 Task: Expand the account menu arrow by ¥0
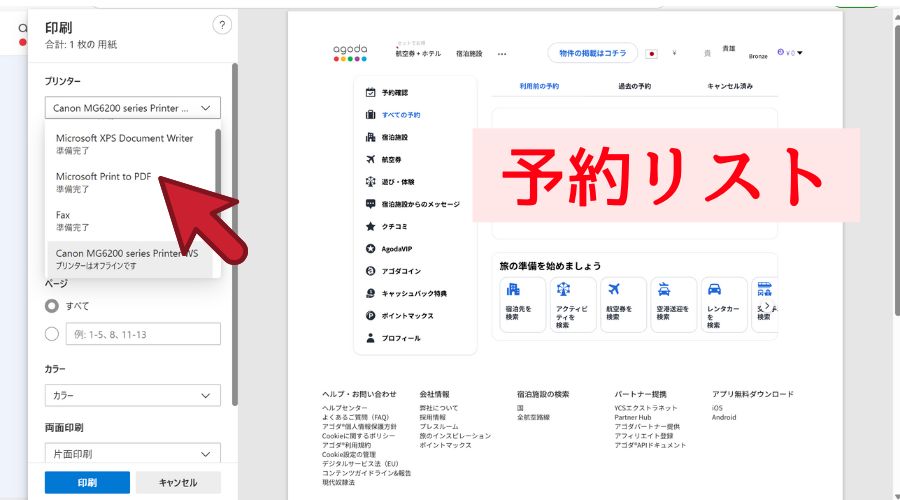800,53
